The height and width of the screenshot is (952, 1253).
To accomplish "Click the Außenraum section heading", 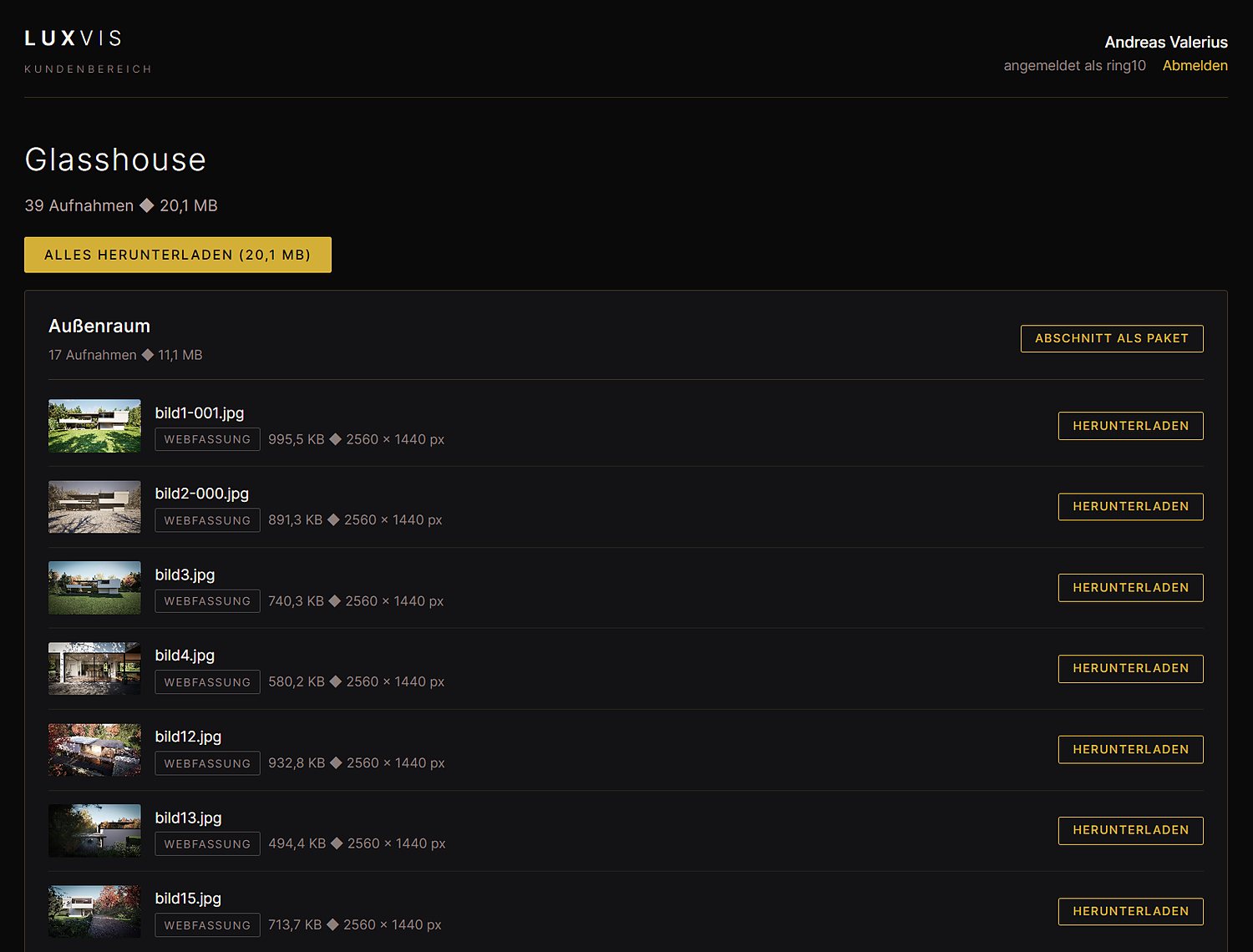I will (99, 327).
